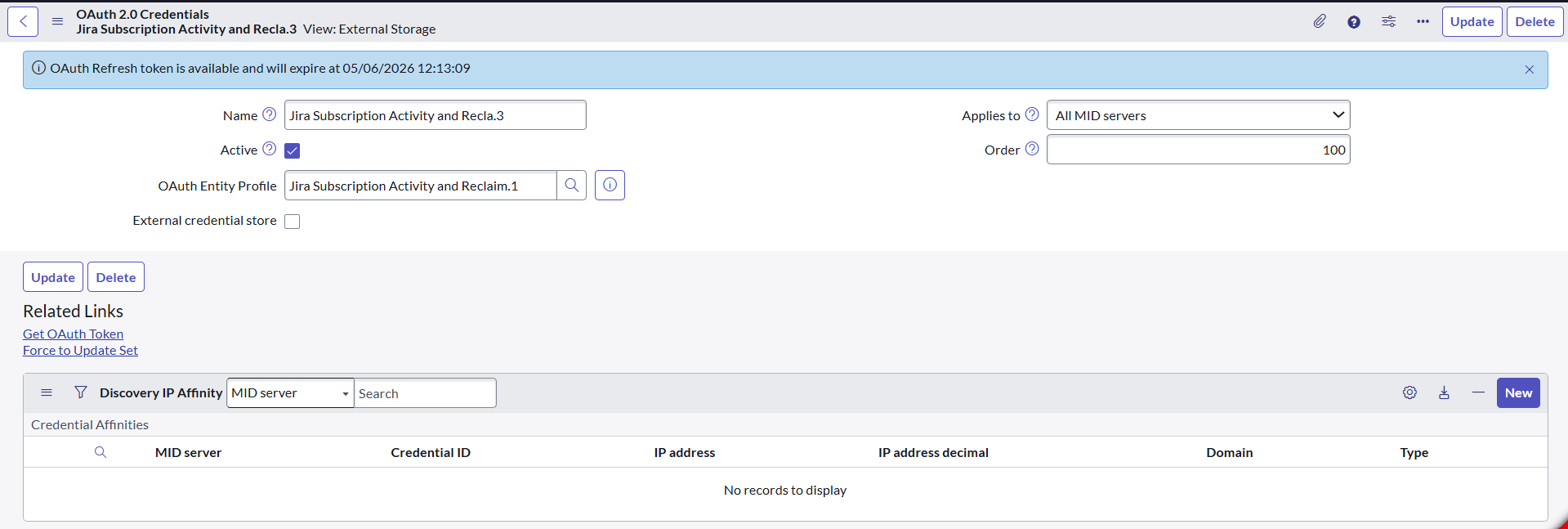Sort by Type column header
The height and width of the screenshot is (529, 1568).
coord(1414,452)
